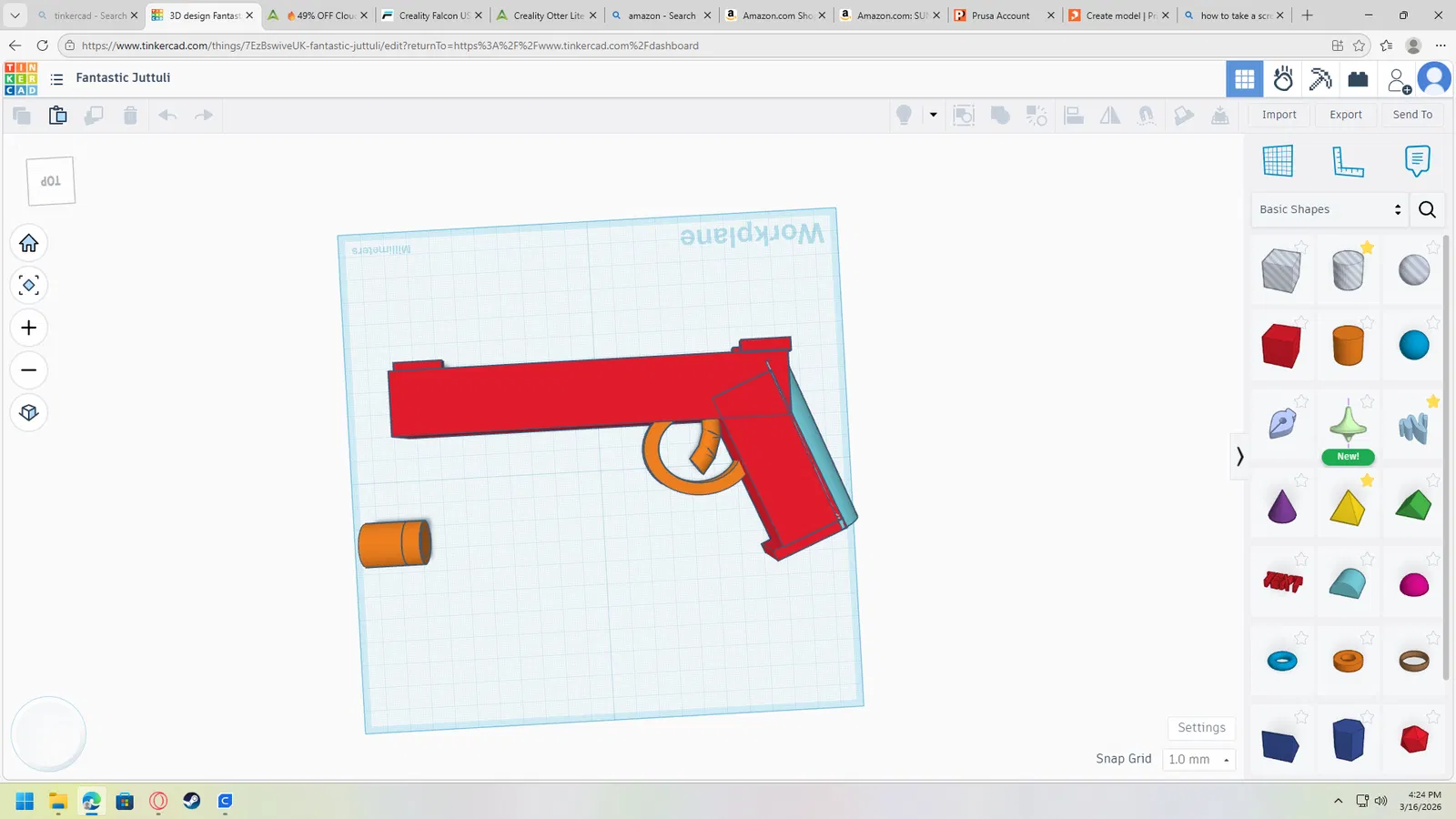Pick the orange Cylinder shape
The image size is (1456, 819).
pos(1348,346)
